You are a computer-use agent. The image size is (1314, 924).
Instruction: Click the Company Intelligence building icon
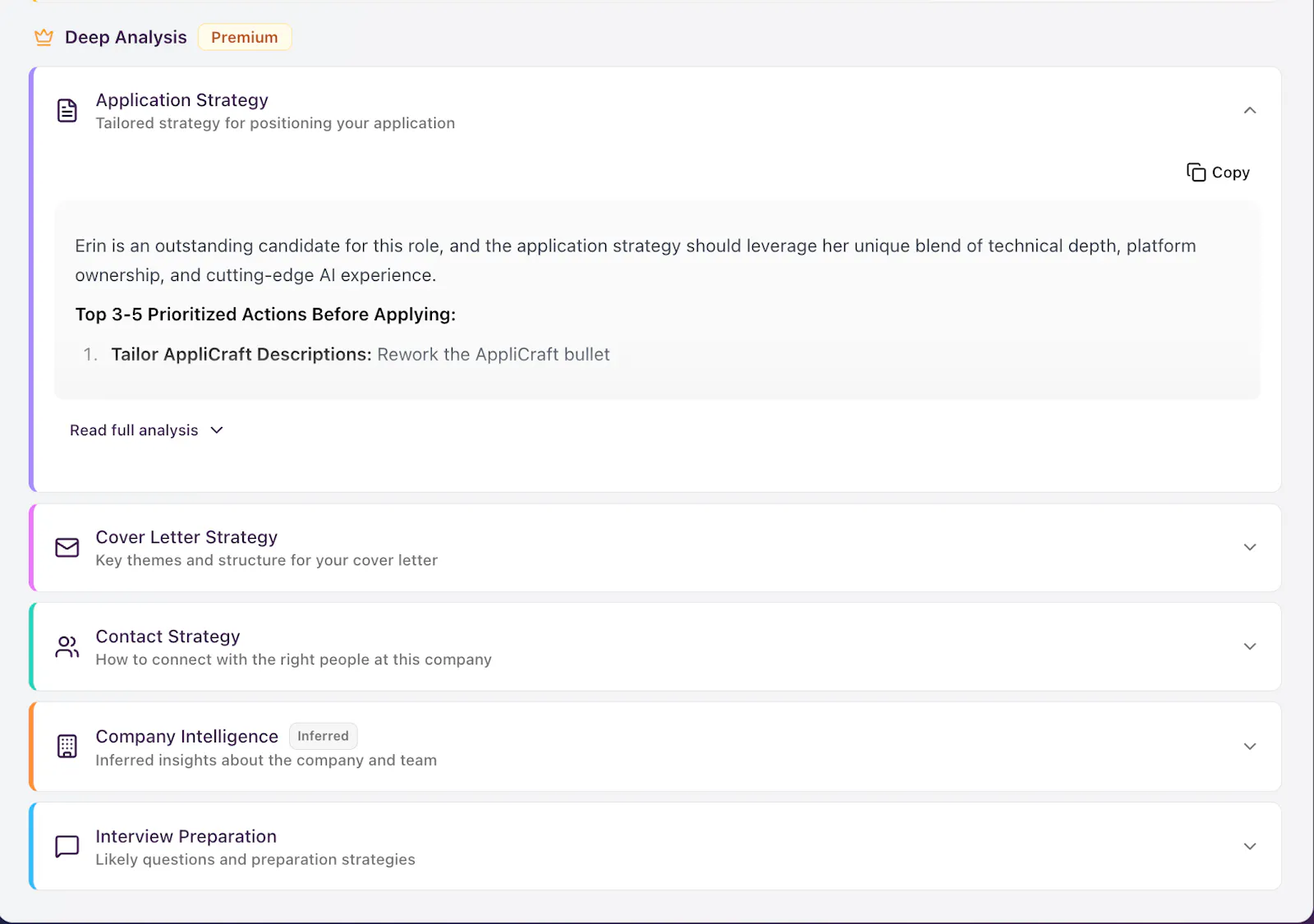(x=67, y=747)
